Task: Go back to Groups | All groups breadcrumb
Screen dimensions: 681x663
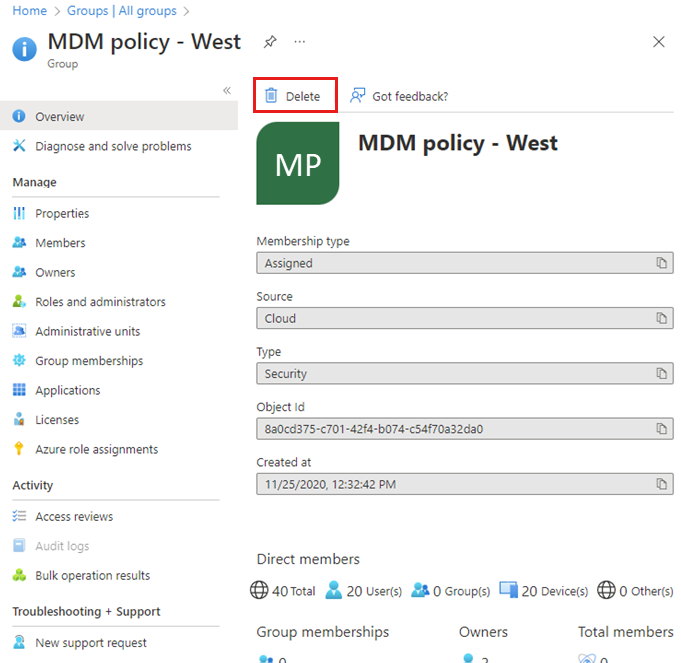Action: (x=122, y=11)
